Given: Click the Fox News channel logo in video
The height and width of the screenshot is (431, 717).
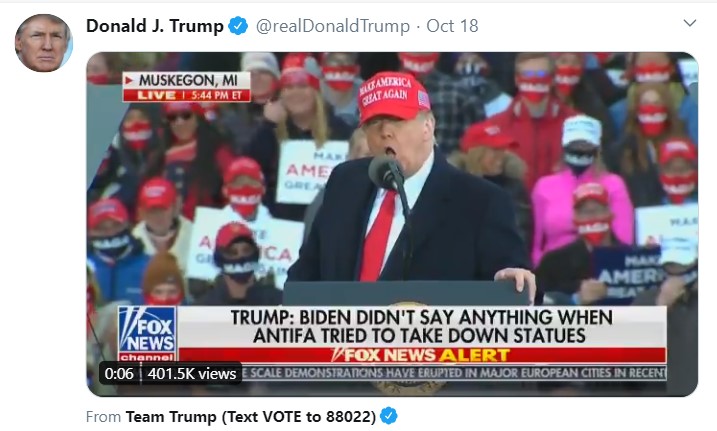Looking at the screenshot, I should (147, 334).
